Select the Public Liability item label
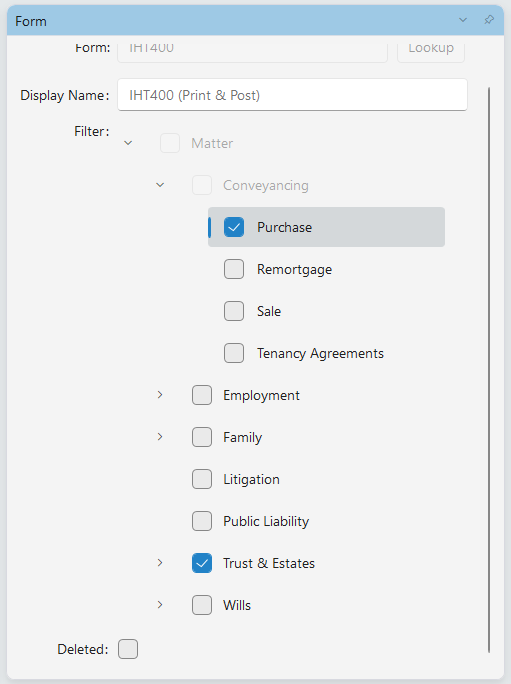The width and height of the screenshot is (511, 684). pyautogui.click(x=266, y=521)
